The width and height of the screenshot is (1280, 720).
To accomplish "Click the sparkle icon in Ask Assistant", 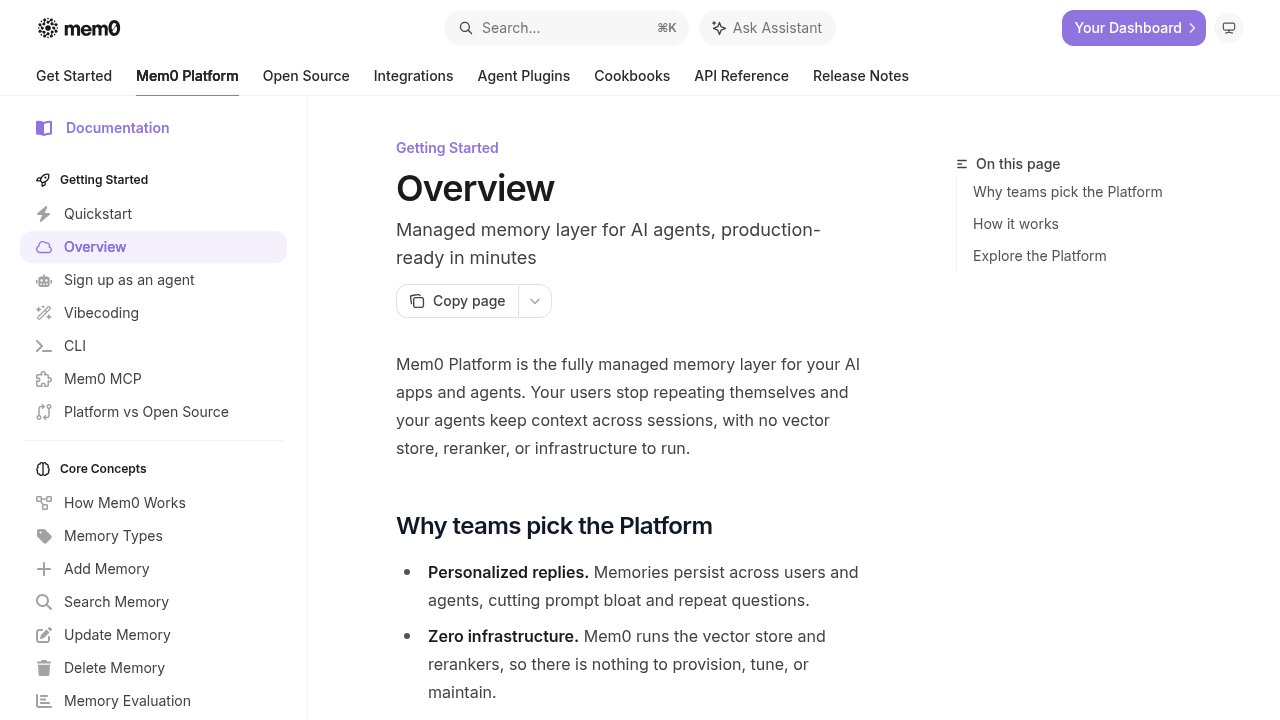I will [x=718, y=28].
